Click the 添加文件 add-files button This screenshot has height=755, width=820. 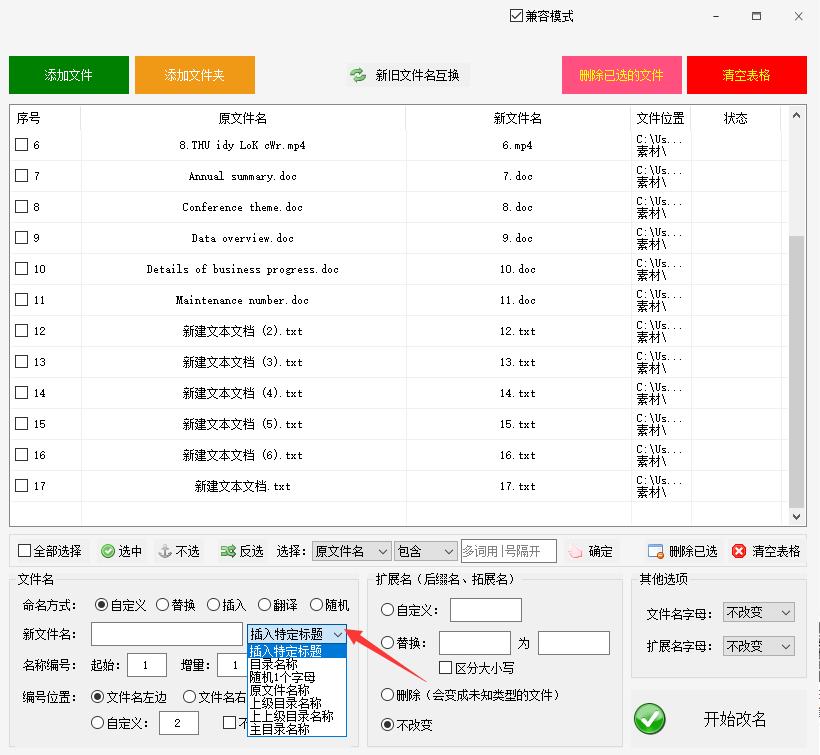pyautogui.click(x=68, y=74)
